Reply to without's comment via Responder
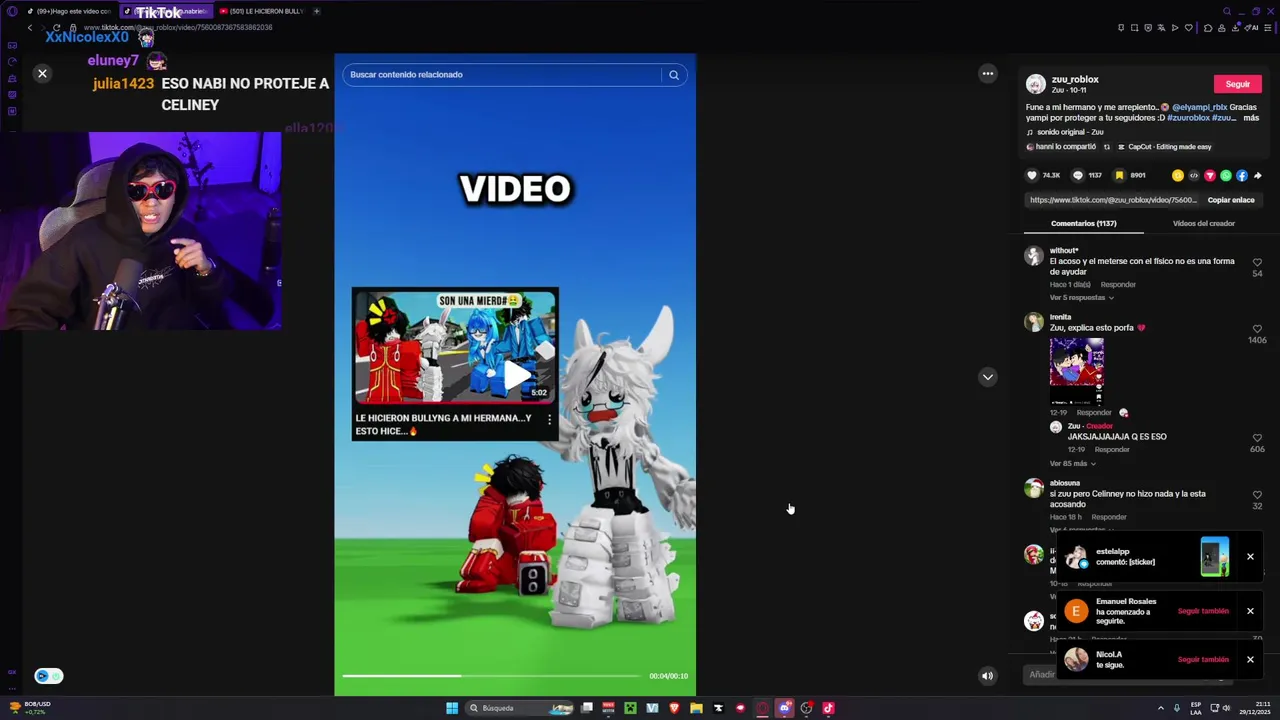This screenshot has height=720, width=1280. (x=1118, y=285)
